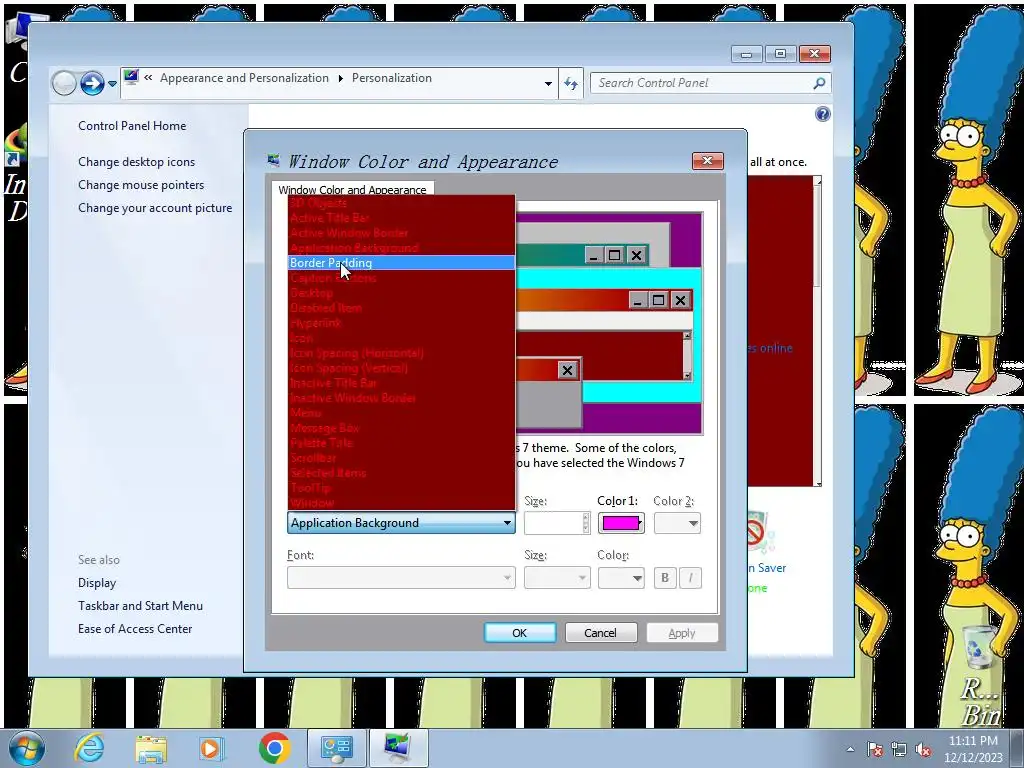Open the font Size dropdown
The width and height of the screenshot is (1024, 768).
557,577
